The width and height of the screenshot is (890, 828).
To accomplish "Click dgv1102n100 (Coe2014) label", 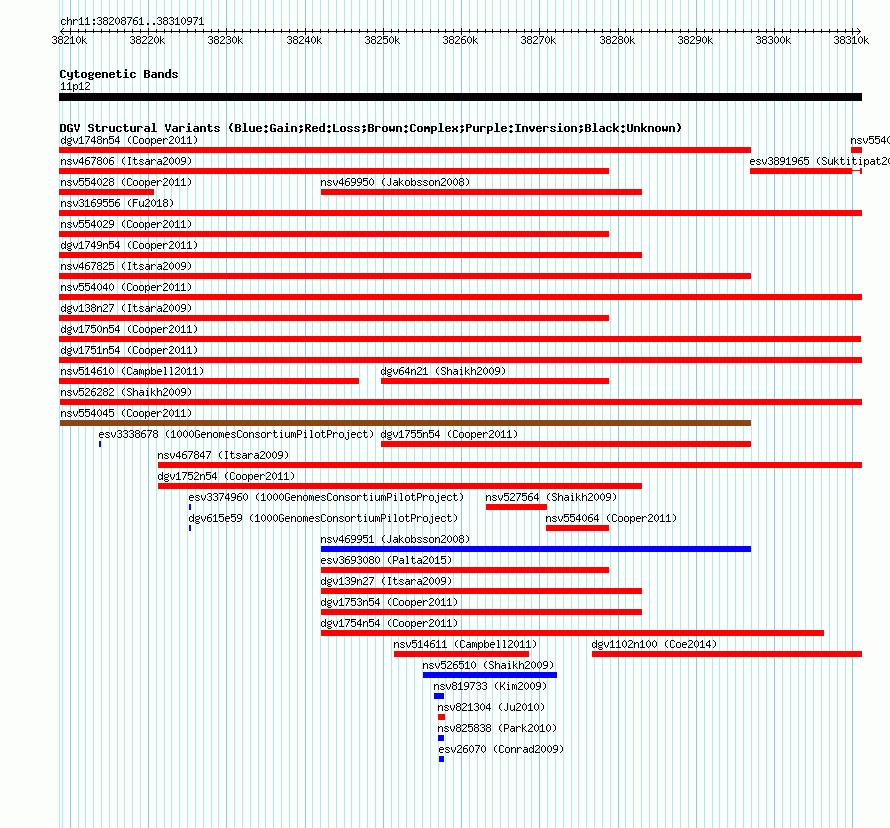I will click(x=654, y=644).
